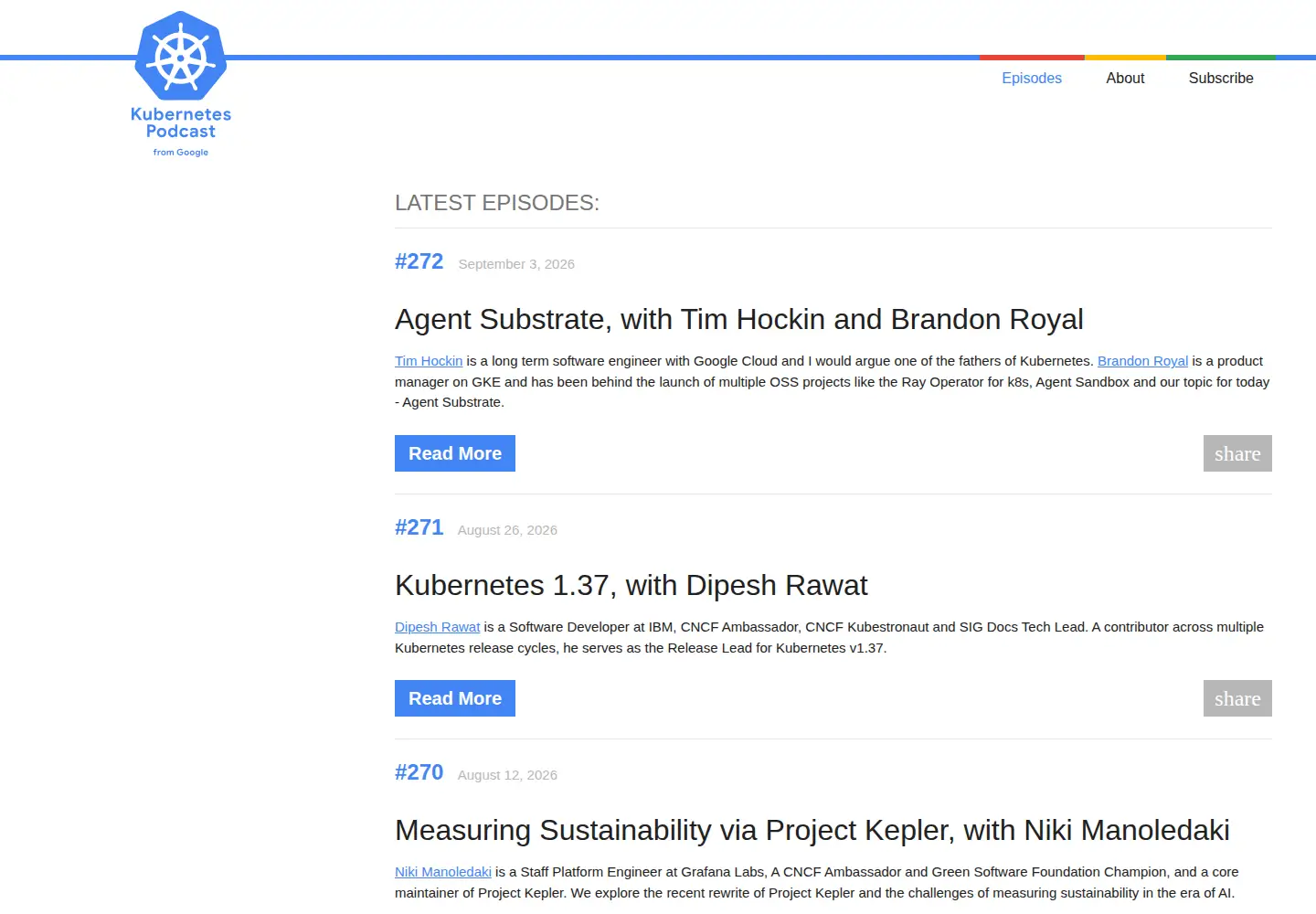1316x914 pixels.
Task: Follow the Brandon Royal link
Action: pos(1142,361)
